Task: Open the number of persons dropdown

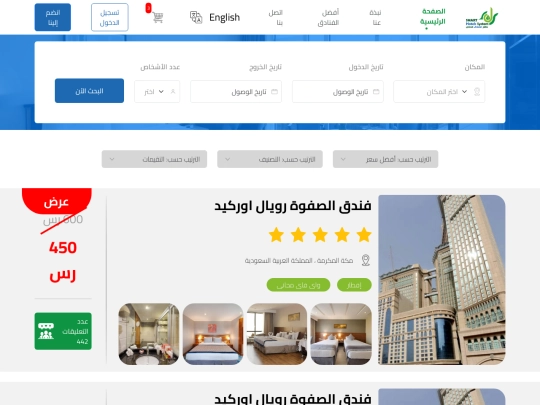Action: tap(157, 92)
